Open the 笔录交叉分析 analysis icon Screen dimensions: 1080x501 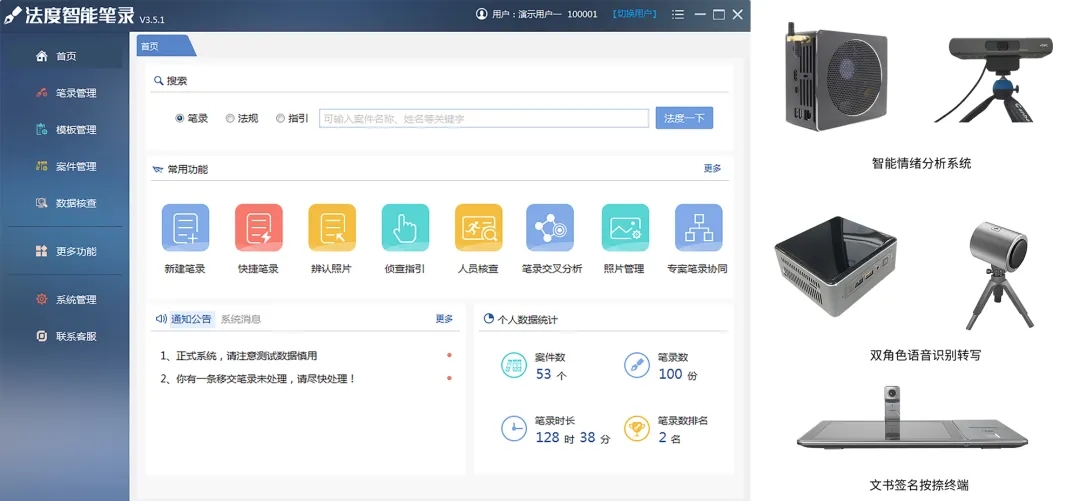551,228
